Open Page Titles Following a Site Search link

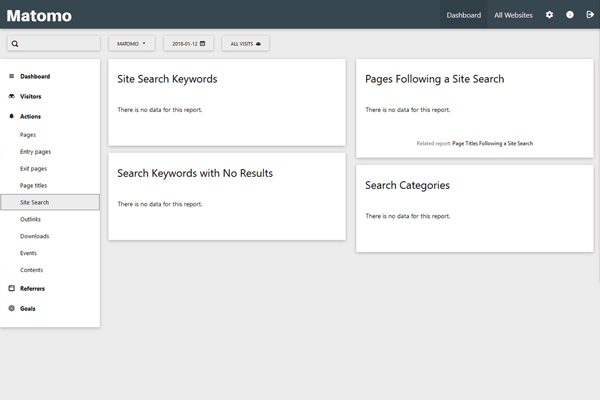tap(492, 143)
